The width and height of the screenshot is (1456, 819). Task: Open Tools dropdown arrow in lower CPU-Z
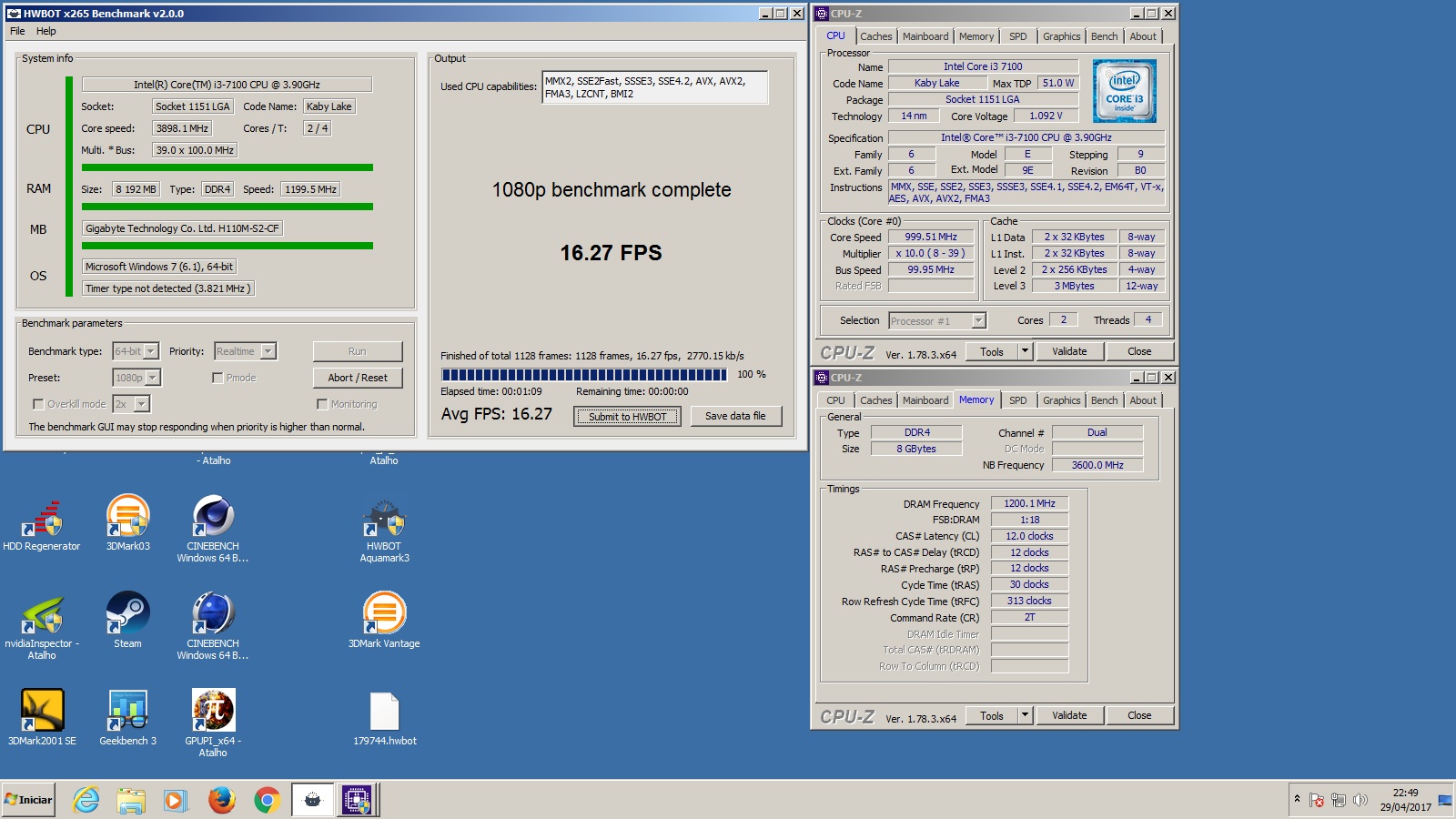(1025, 715)
